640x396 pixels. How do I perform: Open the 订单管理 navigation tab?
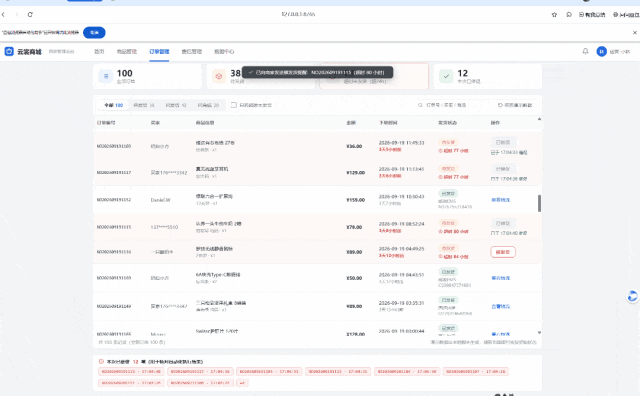coord(159,51)
